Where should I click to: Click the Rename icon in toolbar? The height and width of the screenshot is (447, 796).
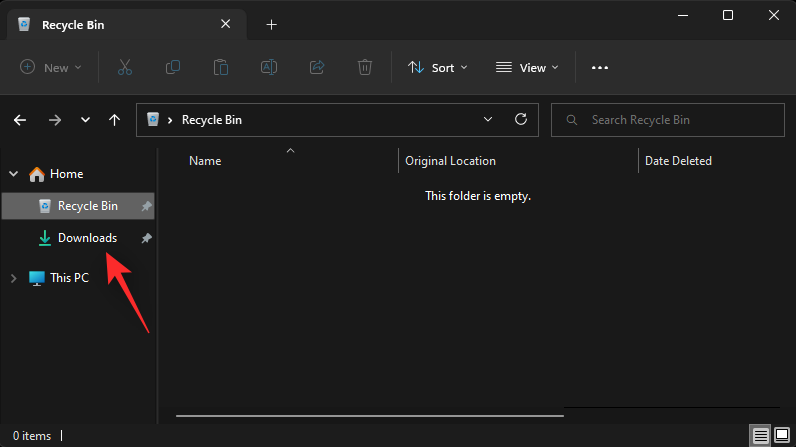pyautogui.click(x=269, y=67)
